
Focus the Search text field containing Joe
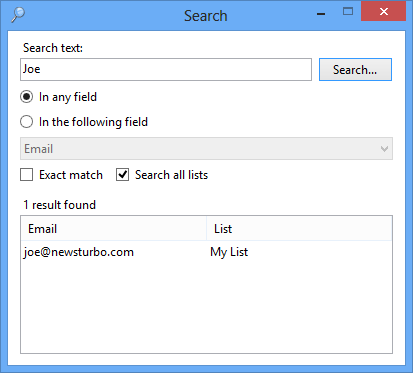click(166, 69)
